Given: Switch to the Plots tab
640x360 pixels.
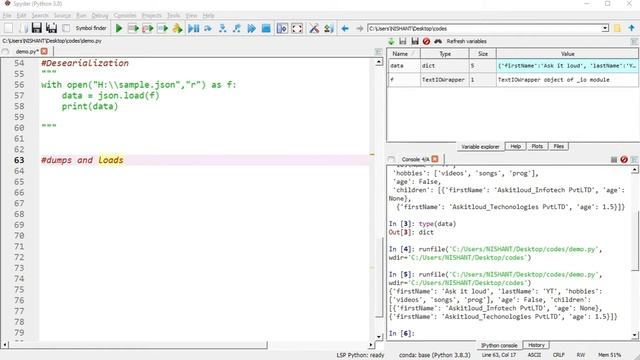Looking at the screenshot, I should (x=537, y=146).
